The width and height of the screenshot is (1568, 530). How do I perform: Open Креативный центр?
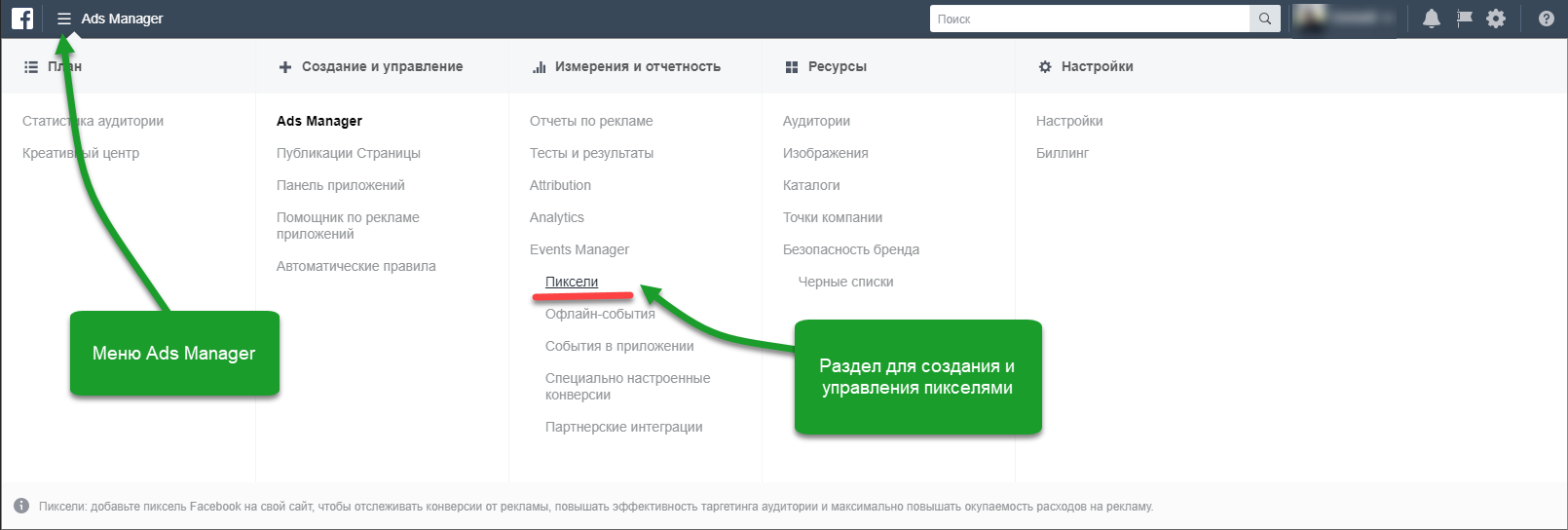coord(81,153)
